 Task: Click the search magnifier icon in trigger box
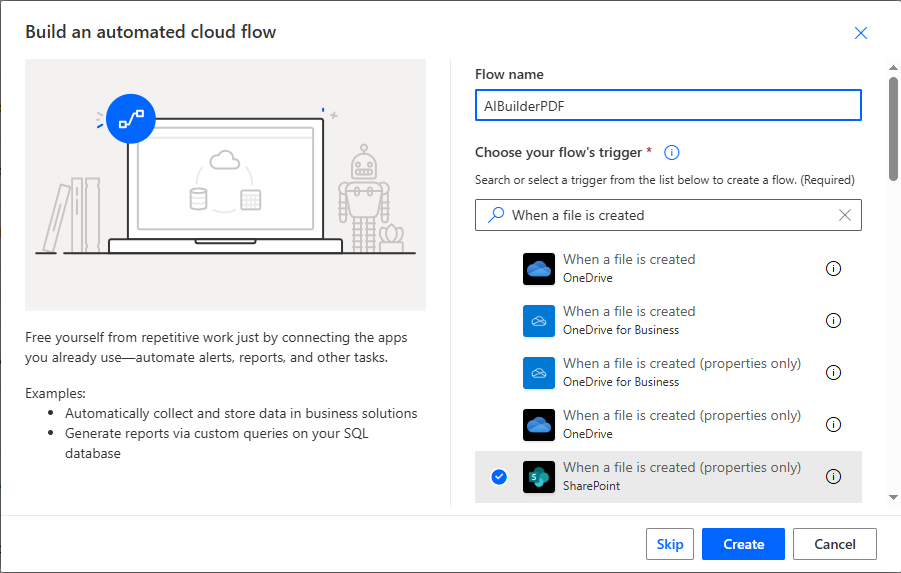pos(495,215)
